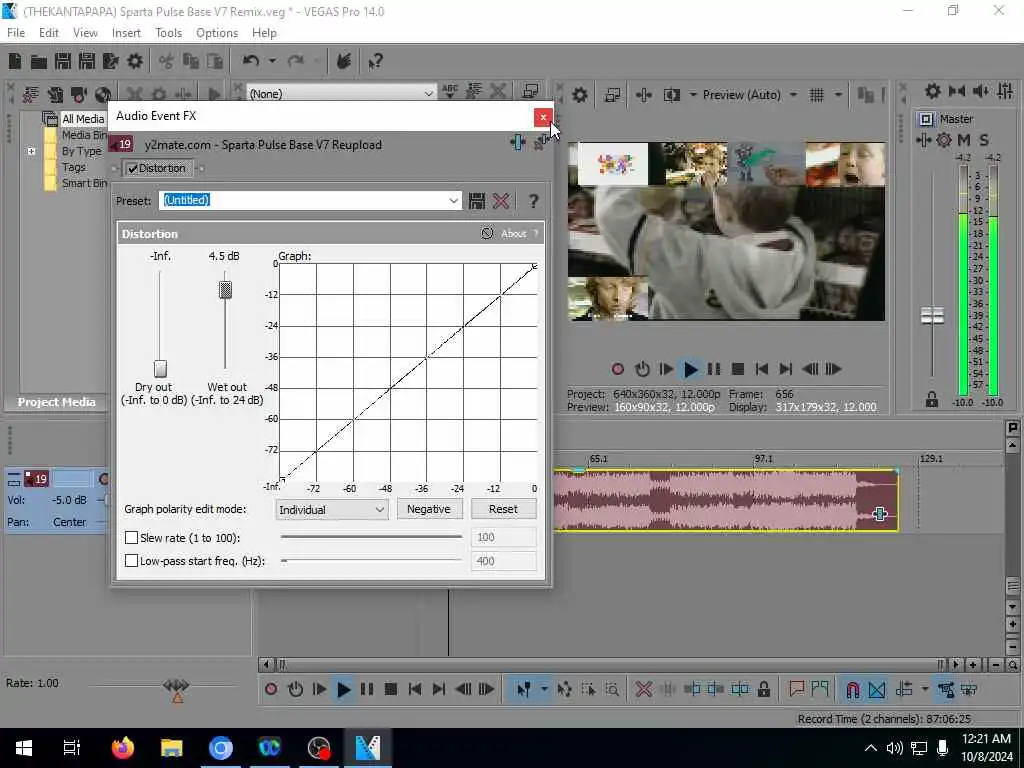
Task: Click the plug-in help question mark
Action: click(534, 201)
